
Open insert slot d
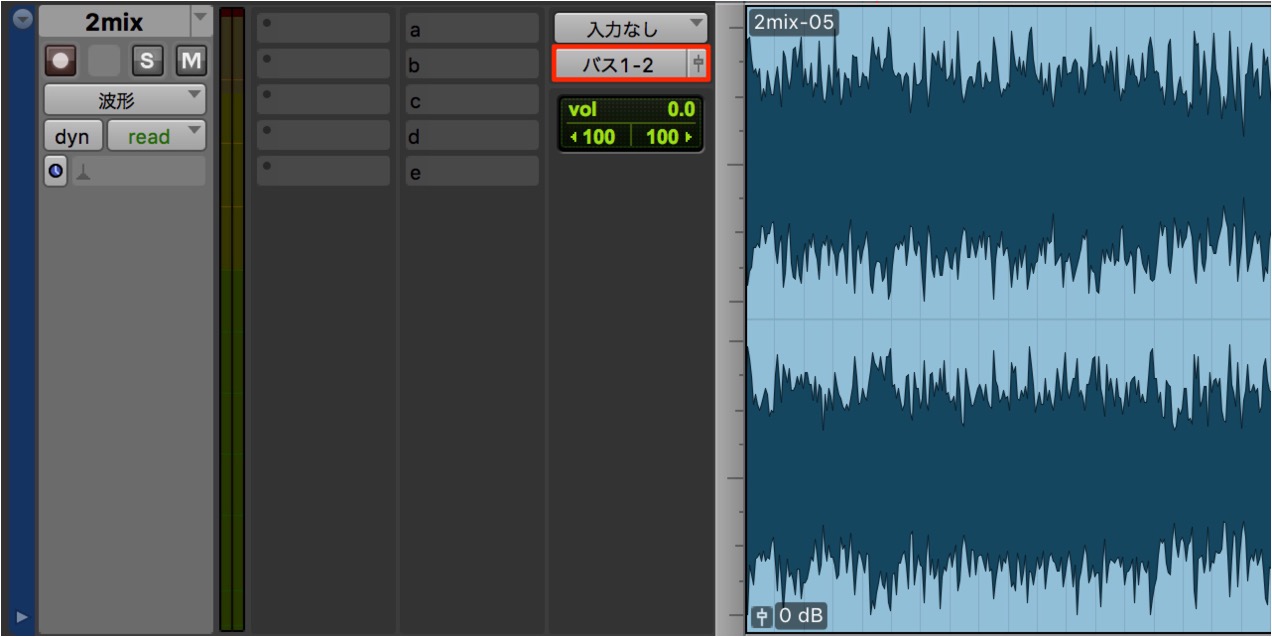click(471, 135)
